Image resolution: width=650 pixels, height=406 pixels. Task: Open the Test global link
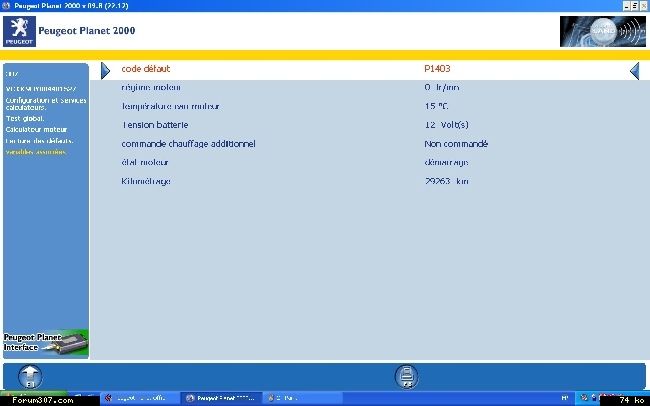25,118
